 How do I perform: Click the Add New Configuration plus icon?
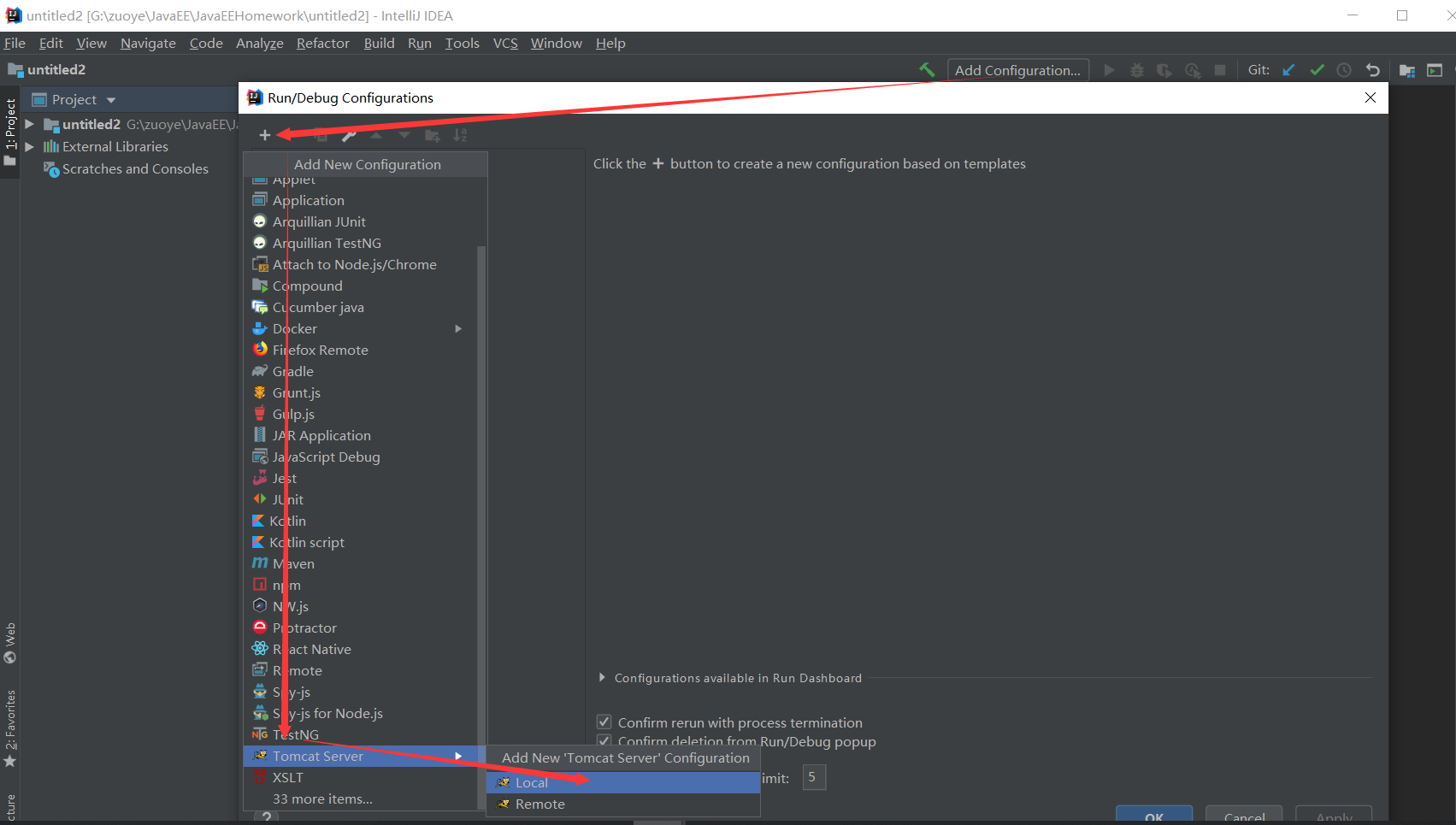click(x=265, y=135)
